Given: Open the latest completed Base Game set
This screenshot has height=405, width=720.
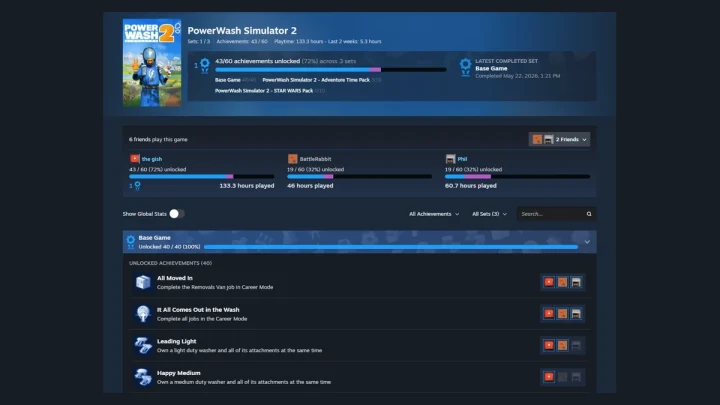Looking at the screenshot, I should coord(491,68).
